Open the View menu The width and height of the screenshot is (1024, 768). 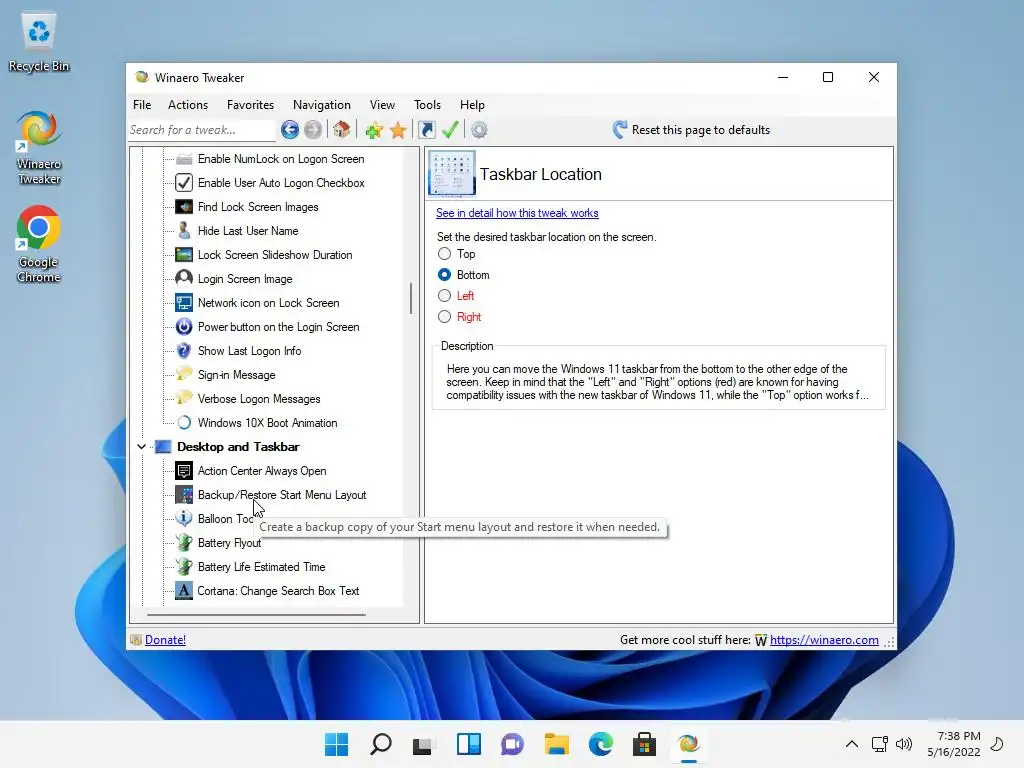pos(382,104)
